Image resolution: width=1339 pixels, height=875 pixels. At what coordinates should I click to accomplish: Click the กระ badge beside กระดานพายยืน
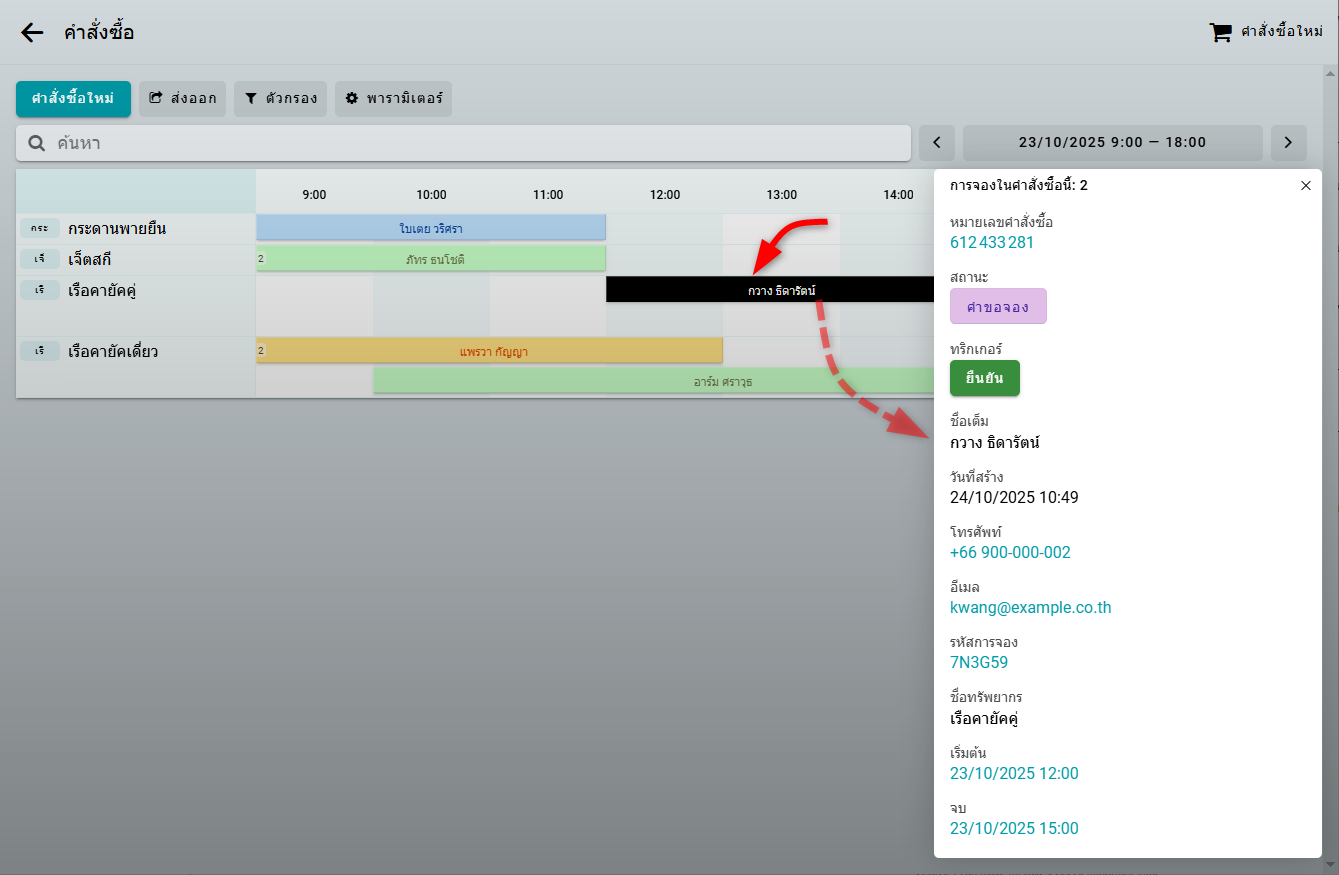(39, 228)
